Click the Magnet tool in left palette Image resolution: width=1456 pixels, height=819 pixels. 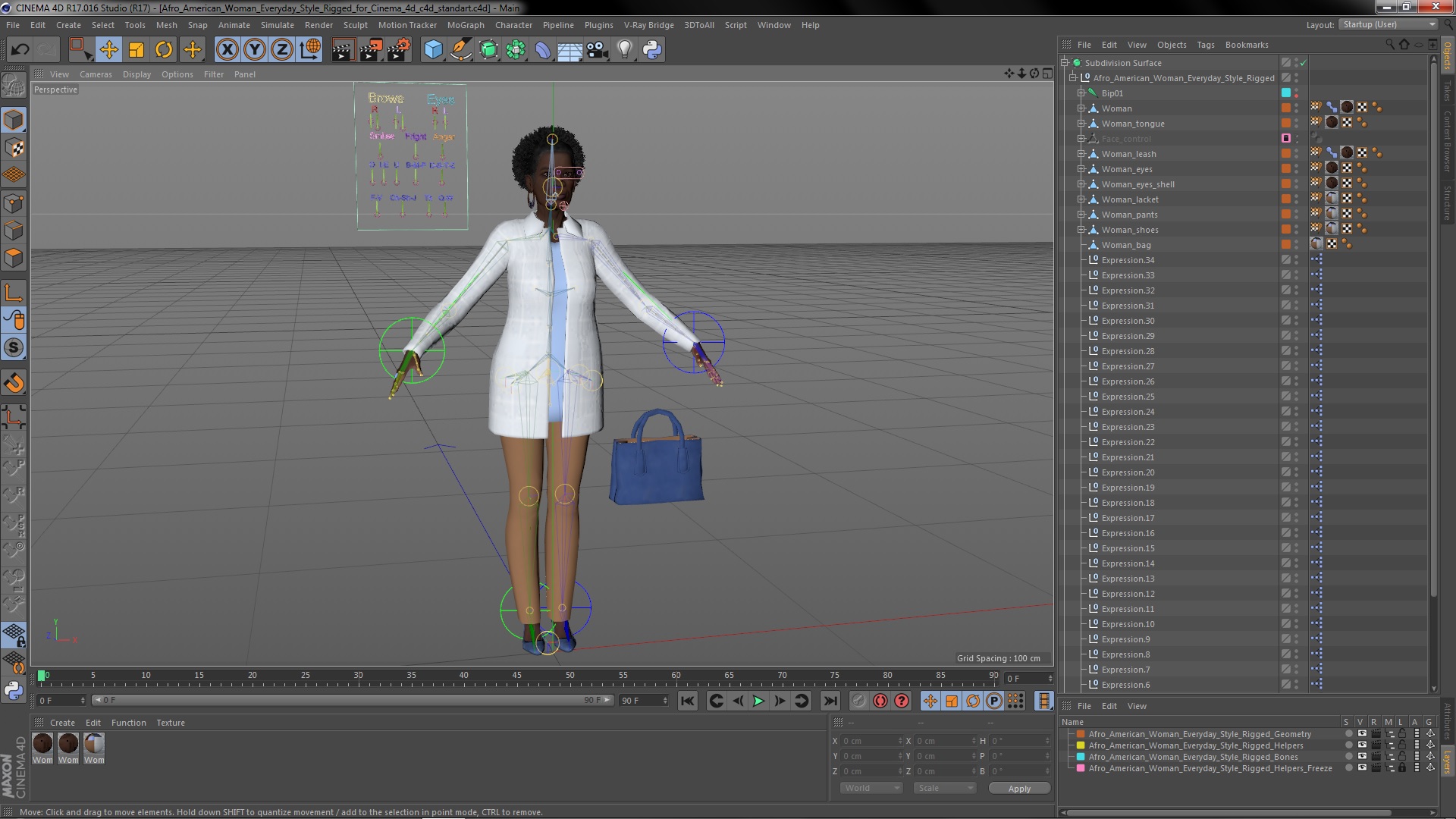pyautogui.click(x=14, y=383)
